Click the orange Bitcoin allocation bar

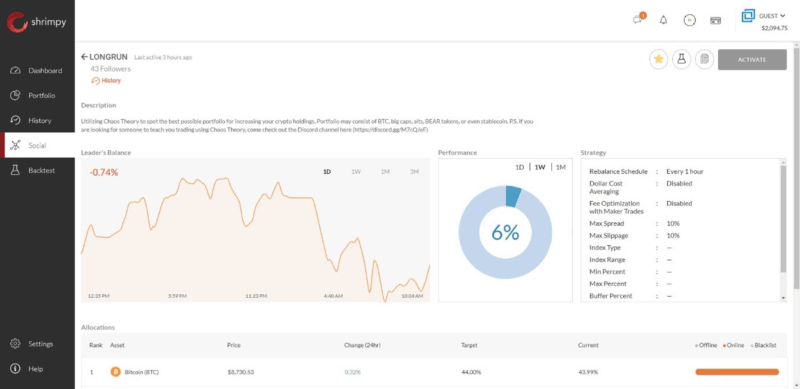point(737,372)
